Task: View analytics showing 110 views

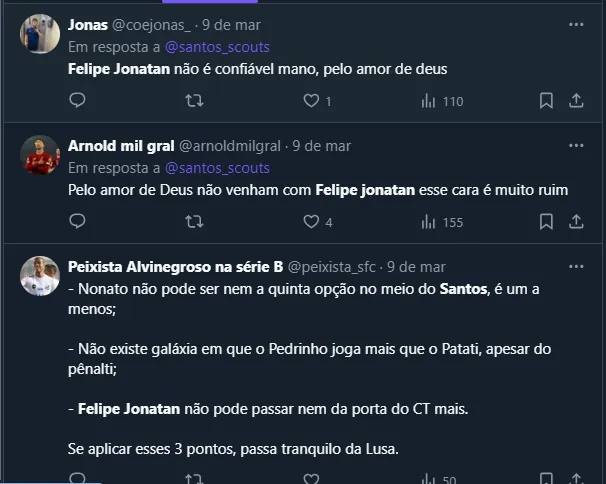Action: [429, 100]
